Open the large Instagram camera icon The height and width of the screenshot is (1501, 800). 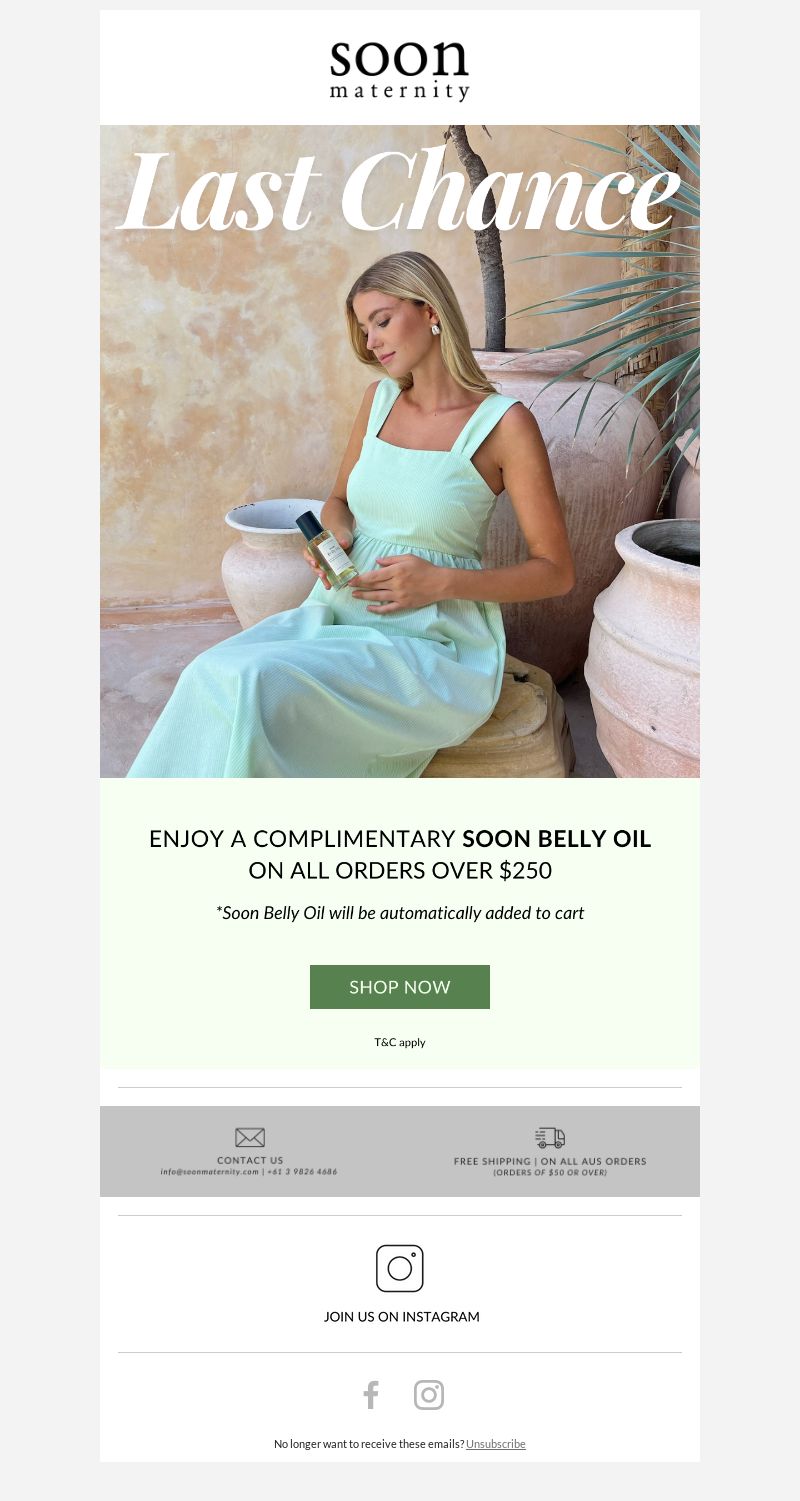click(x=400, y=1268)
